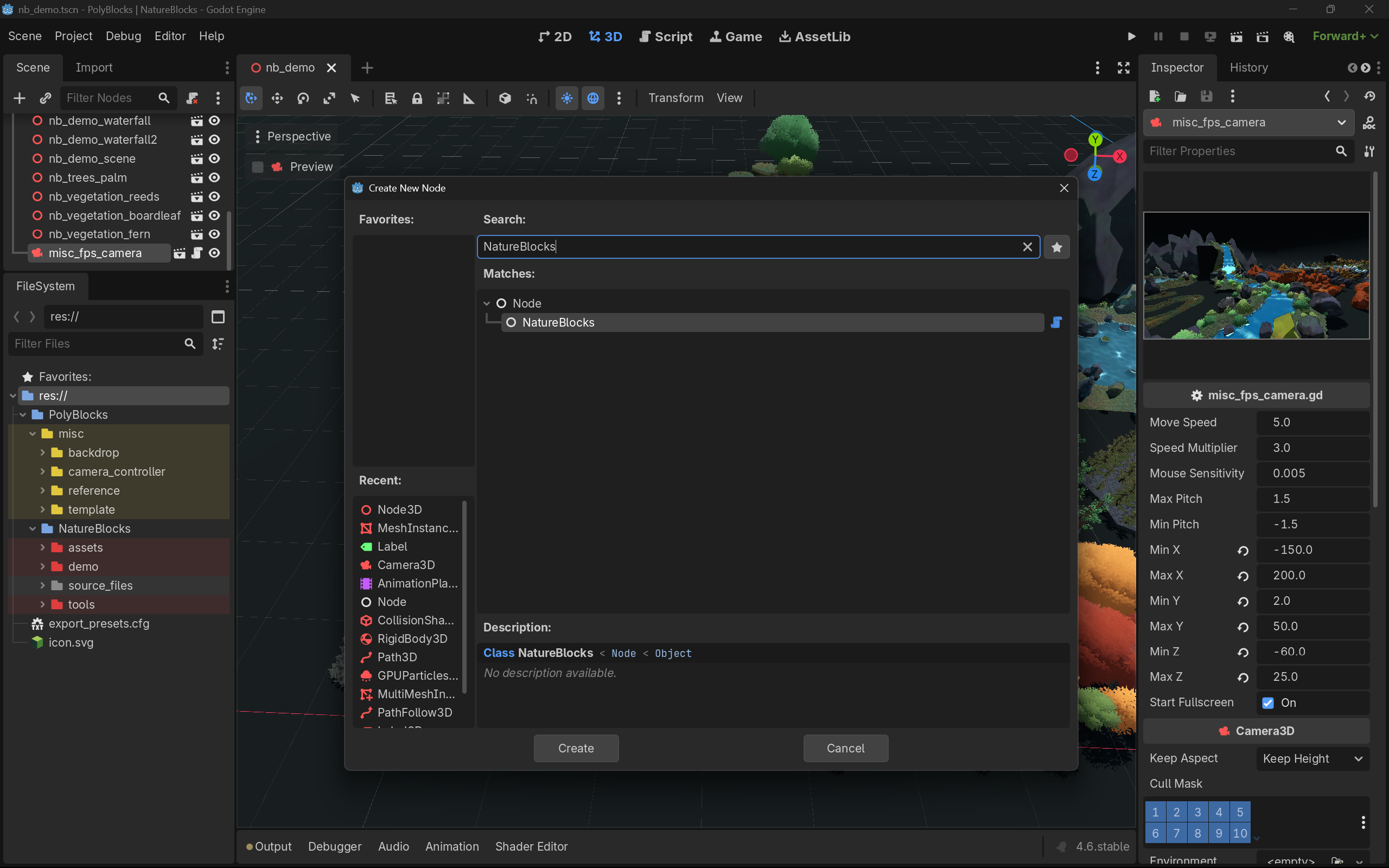Open the Movie Maker mode icon

[1289, 36]
